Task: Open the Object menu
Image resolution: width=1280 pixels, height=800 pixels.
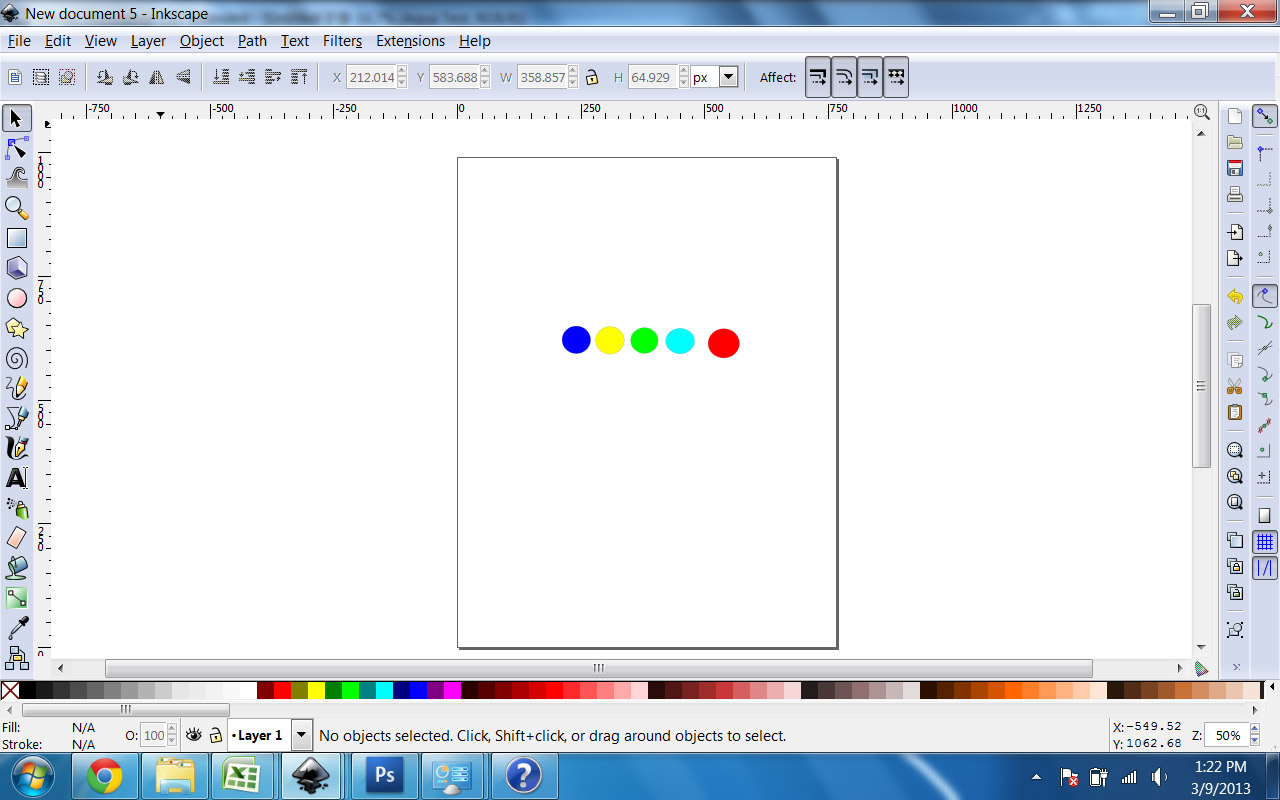Action: (201, 41)
